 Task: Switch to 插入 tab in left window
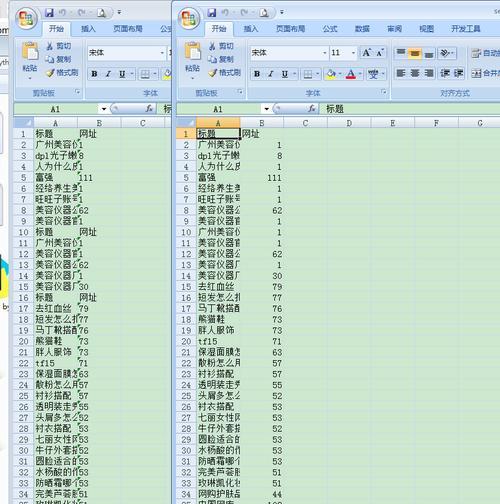tap(88, 29)
